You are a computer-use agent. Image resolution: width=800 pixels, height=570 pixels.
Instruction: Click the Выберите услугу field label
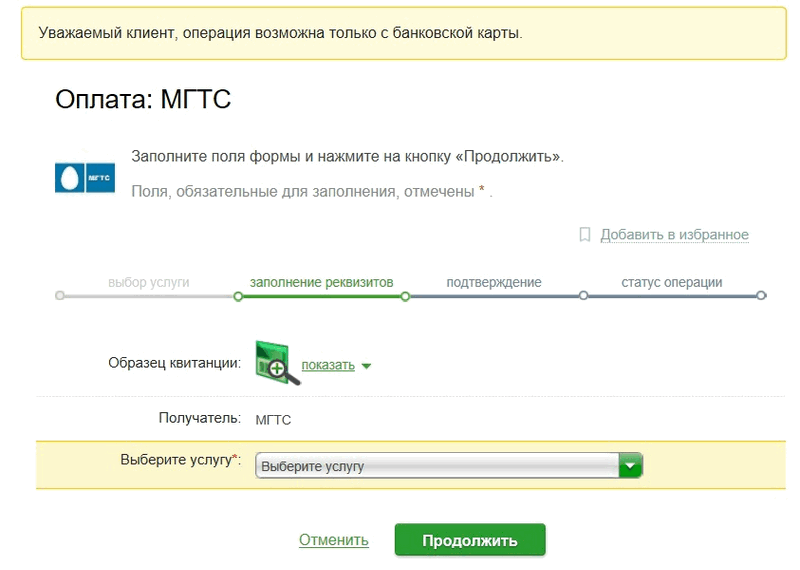(181, 460)
